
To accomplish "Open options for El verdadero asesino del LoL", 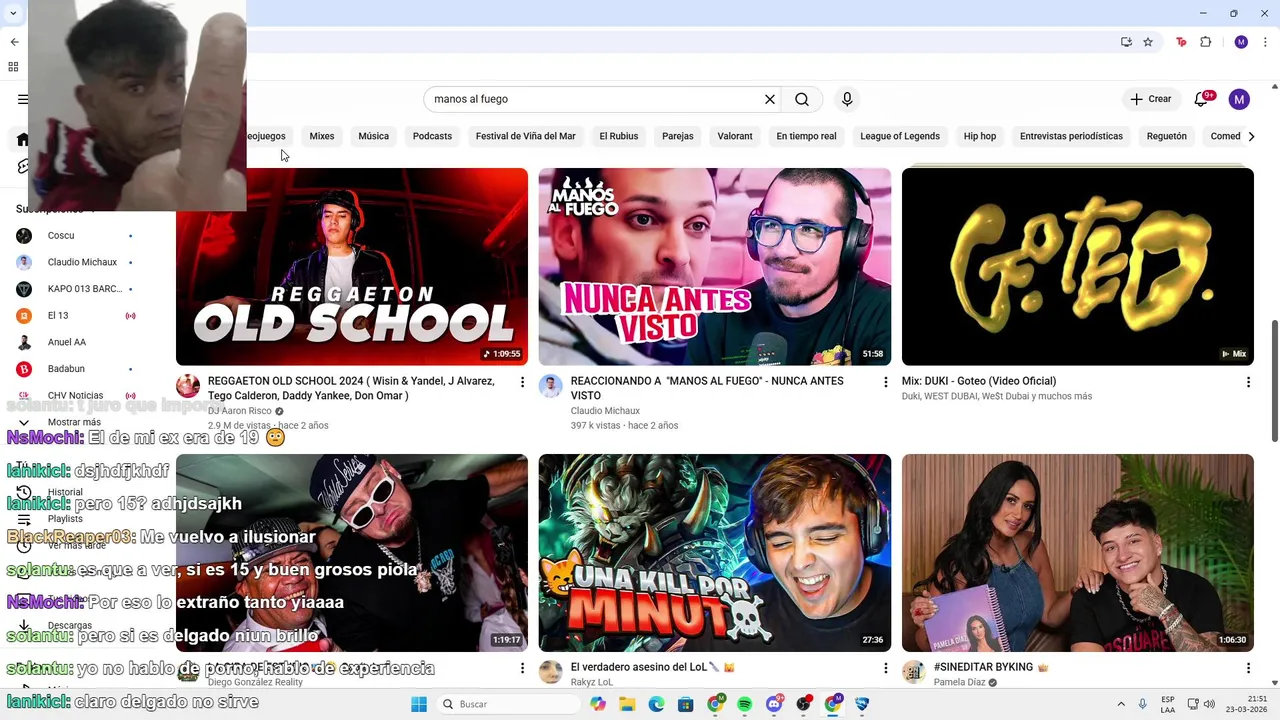I will [885, 668].
